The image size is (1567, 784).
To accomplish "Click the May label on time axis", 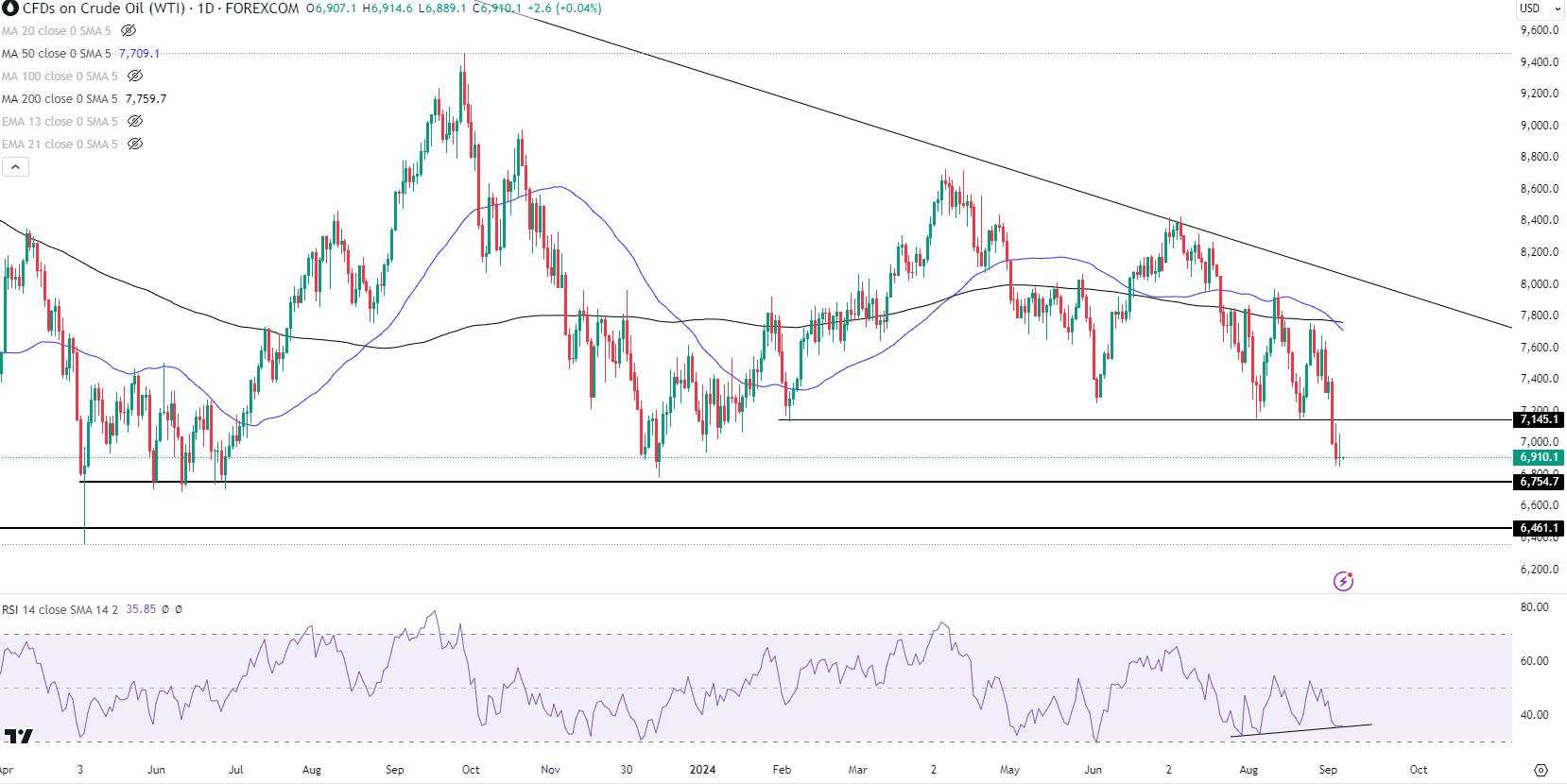I will pos(1010,770).
